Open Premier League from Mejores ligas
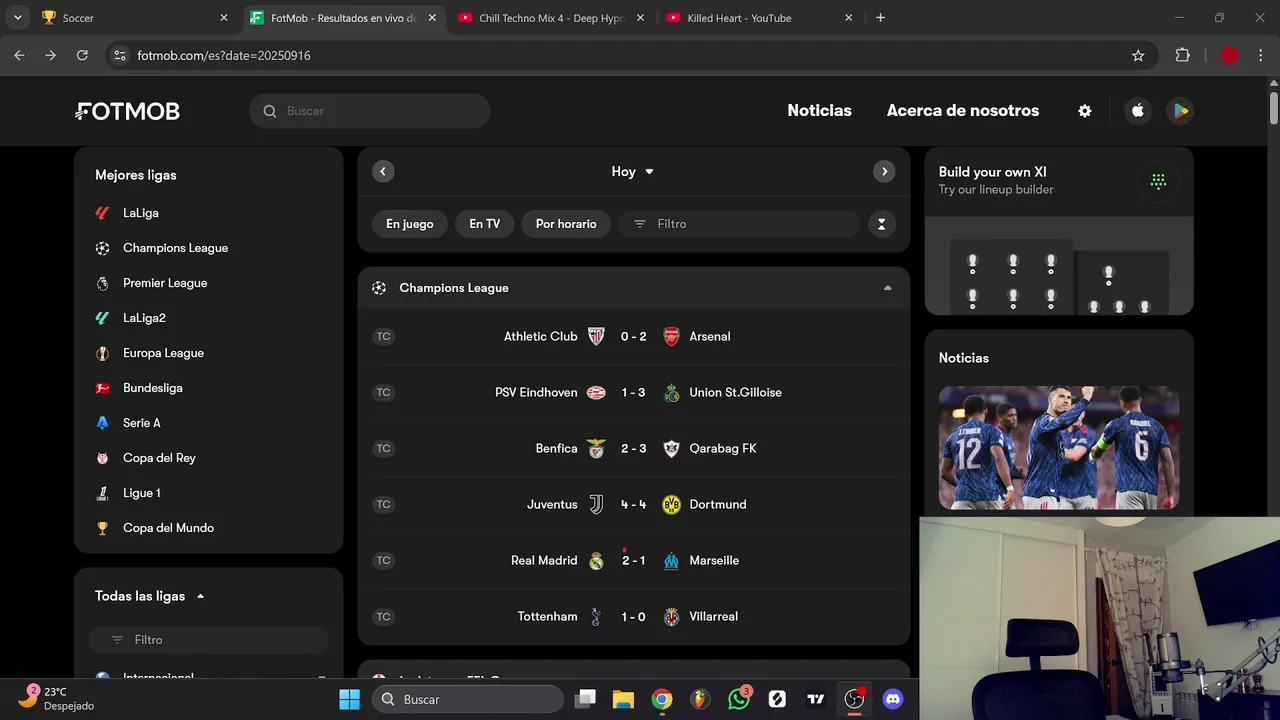This screenshot has height=720, width=1280. [x=165, y=283]
